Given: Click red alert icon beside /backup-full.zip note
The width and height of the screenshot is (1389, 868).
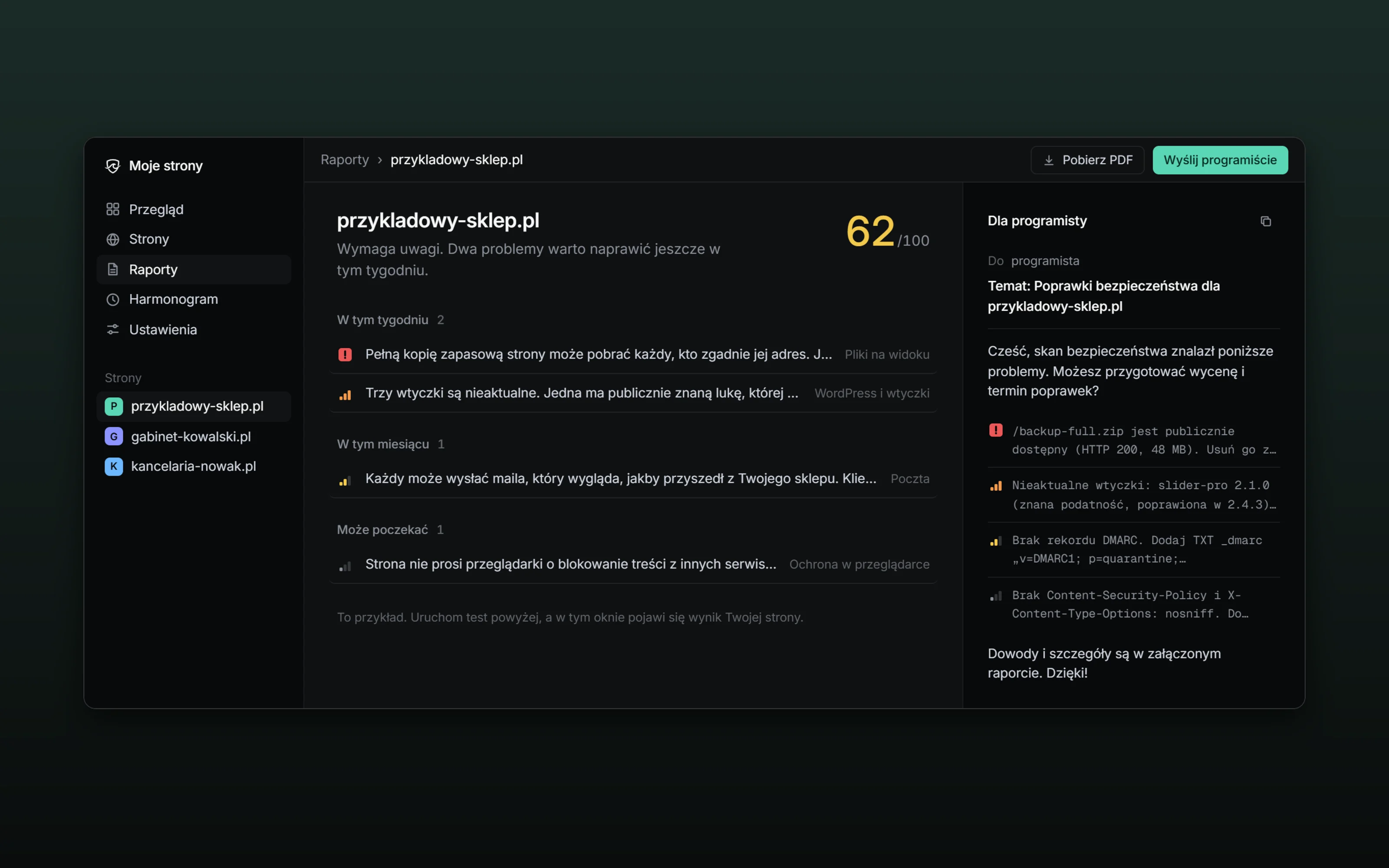Looking at the screenshot, I should 996,430.
